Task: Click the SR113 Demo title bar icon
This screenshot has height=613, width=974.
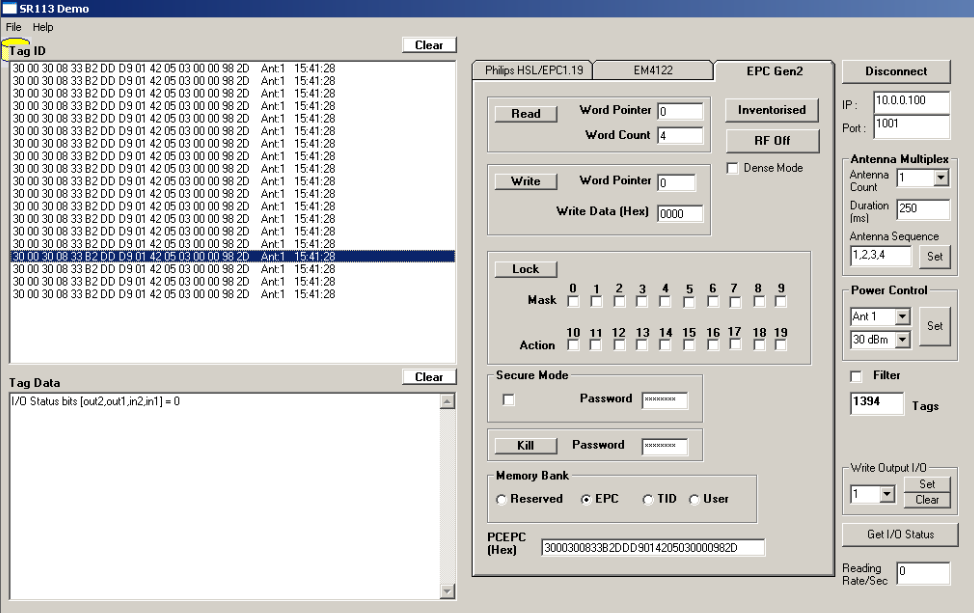Action: point(9,8)
